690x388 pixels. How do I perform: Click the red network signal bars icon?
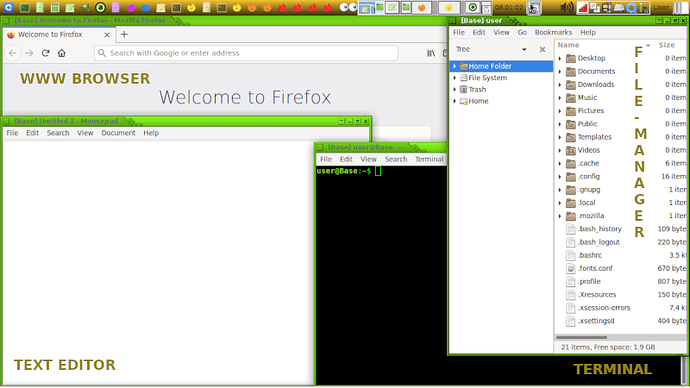[x=583, y=7]
